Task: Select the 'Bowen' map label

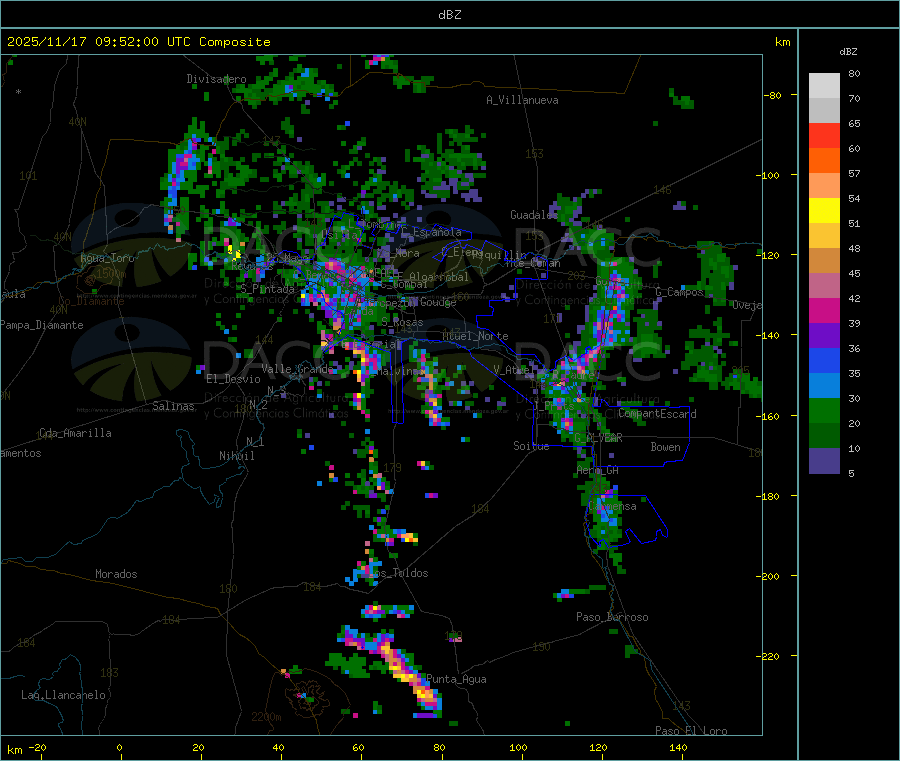Action: 665,446
